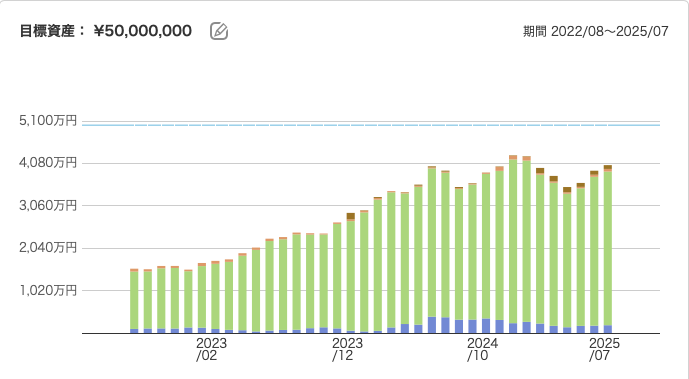Click the 2,040万円 axis label
The width and height of the screenshot is (689, 379).
[48, 248]
